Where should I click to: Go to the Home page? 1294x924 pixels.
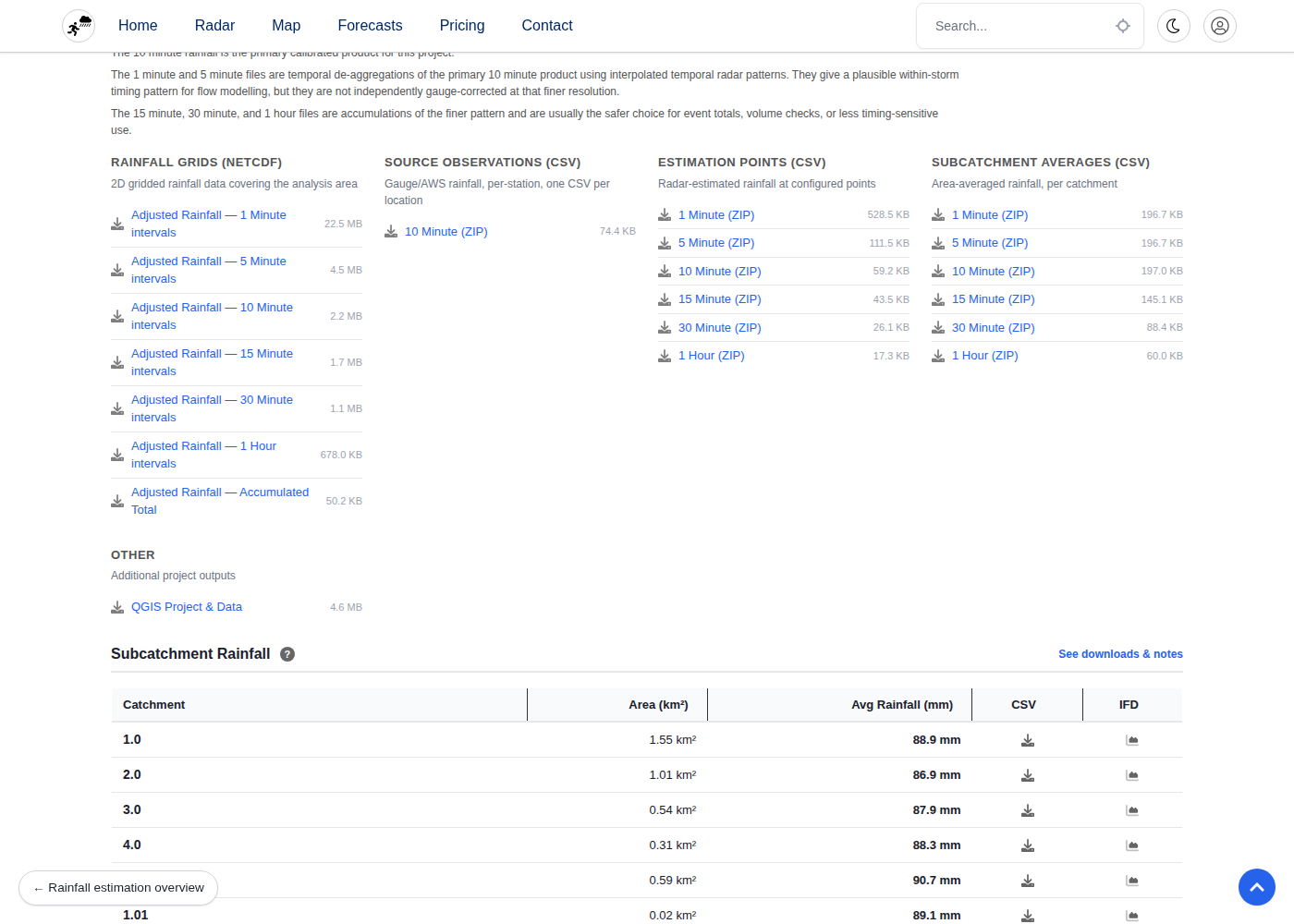pyautogui.click(x=138, y=26)
